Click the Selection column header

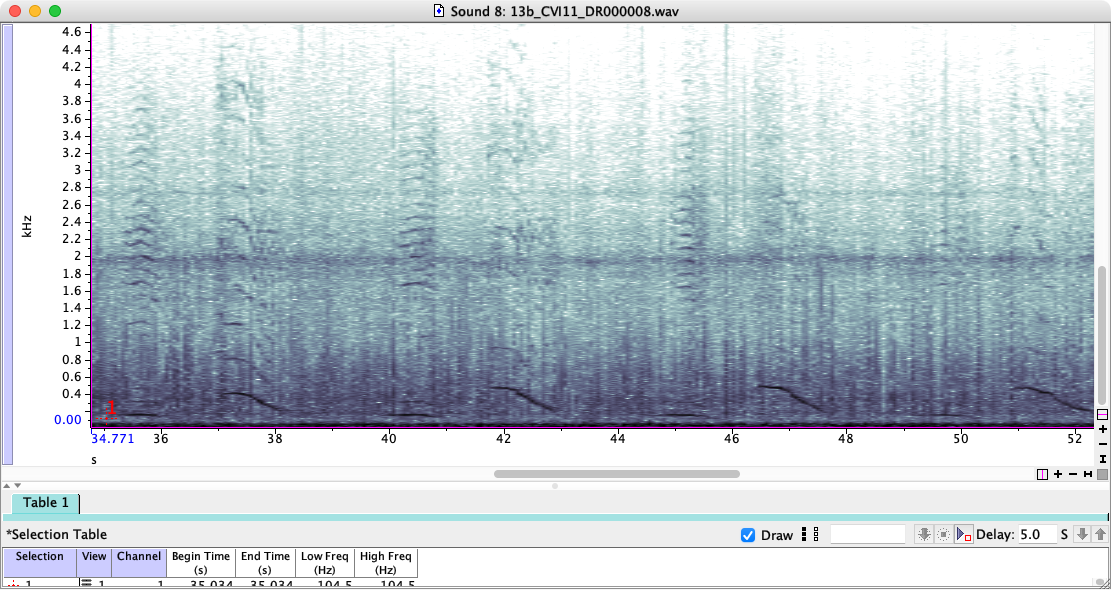tap(40, 563)
